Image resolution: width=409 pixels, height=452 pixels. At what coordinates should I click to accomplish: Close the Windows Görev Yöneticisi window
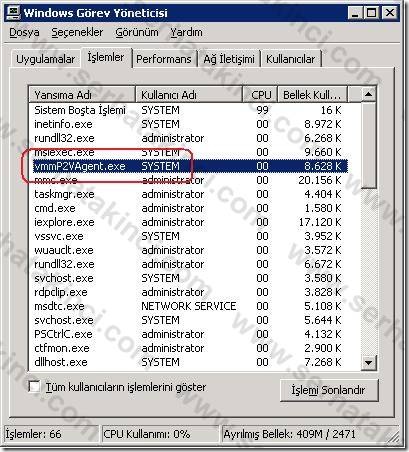coord(389,13)
